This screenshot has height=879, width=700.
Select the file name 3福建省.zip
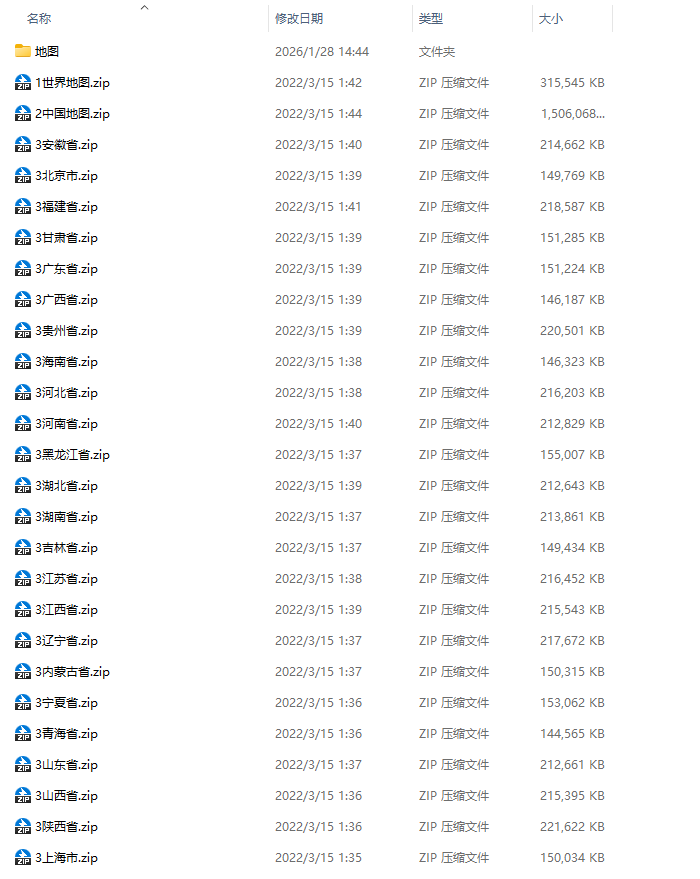tap(66, 207)
